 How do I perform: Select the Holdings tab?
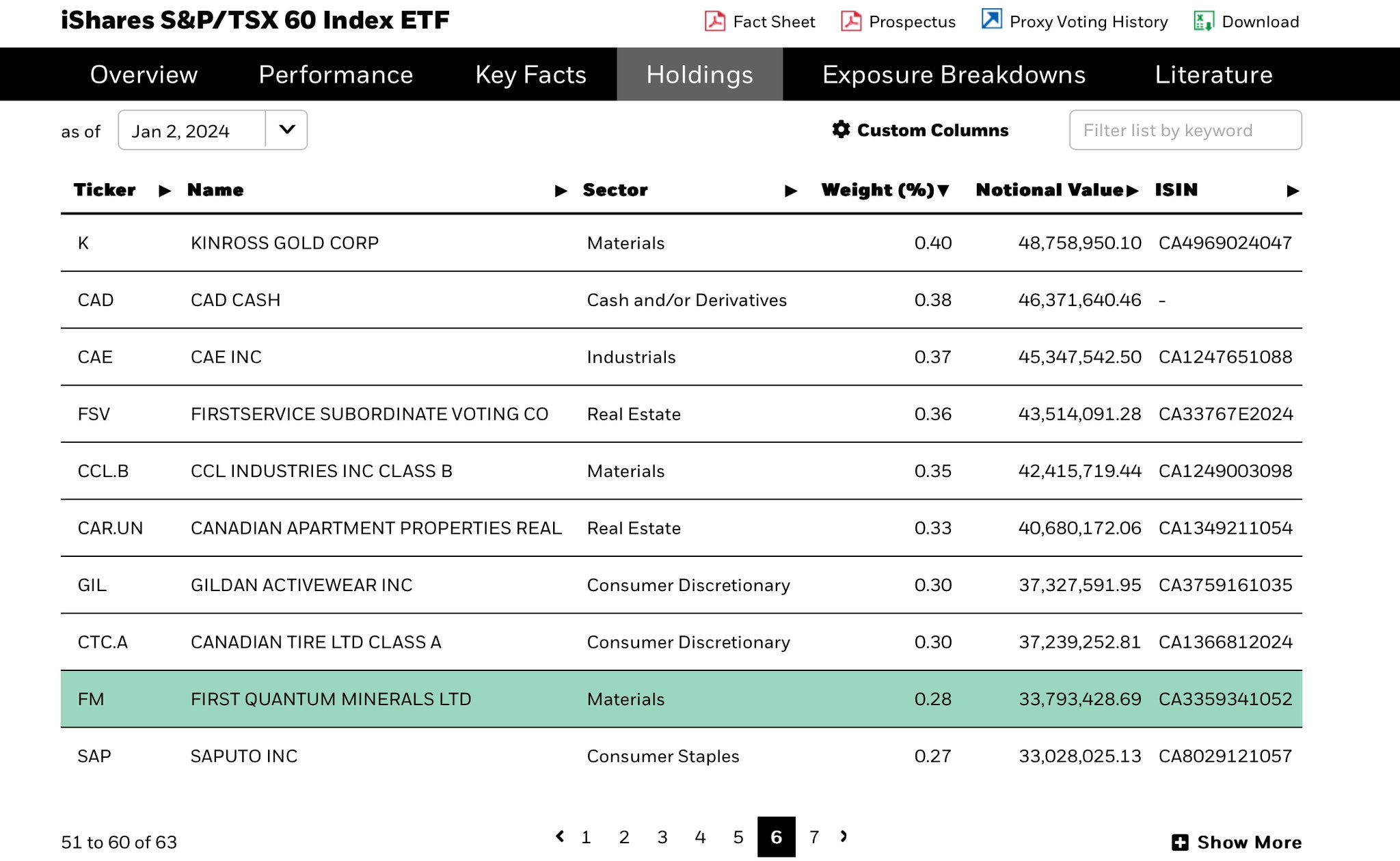[x=700, y=74]
